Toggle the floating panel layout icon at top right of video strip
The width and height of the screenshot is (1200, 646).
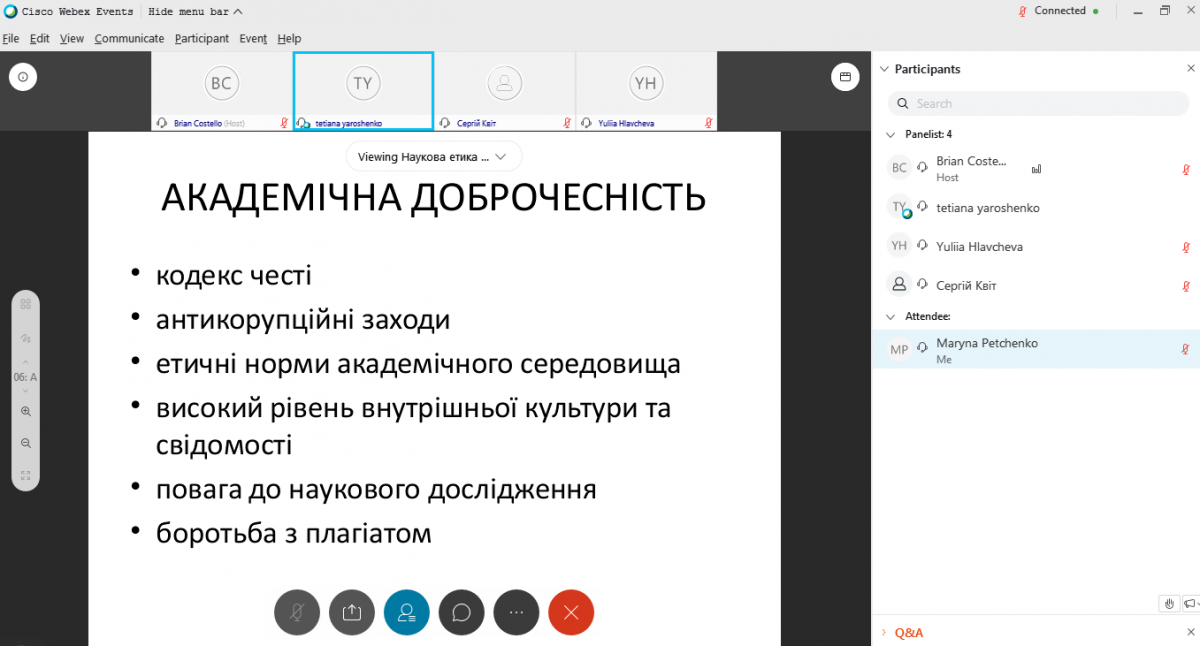[845, 77]
